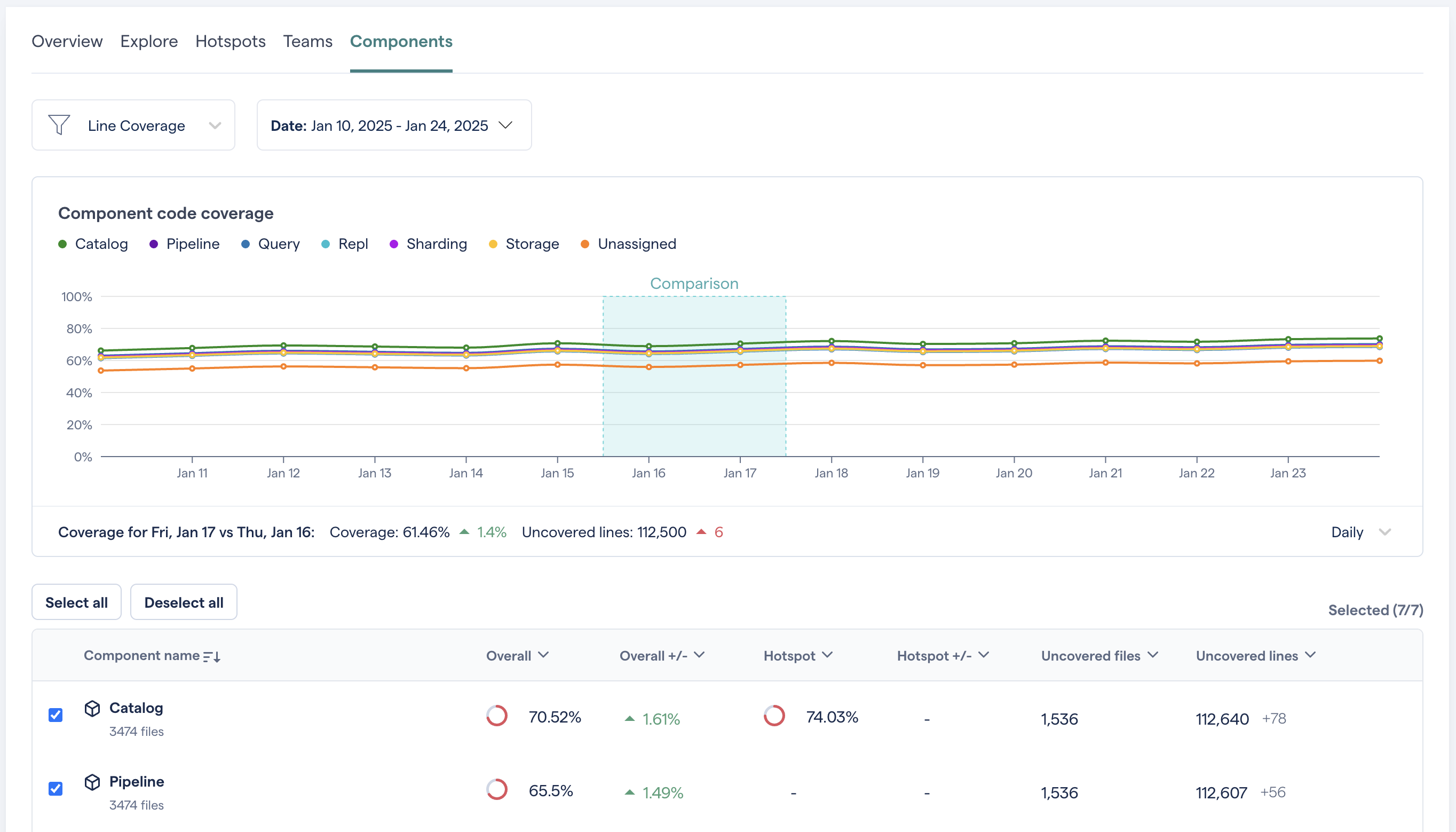Click Catalog overall coverage donut icon
Screen dimensions: 1456x832
(x=497, y=716)
